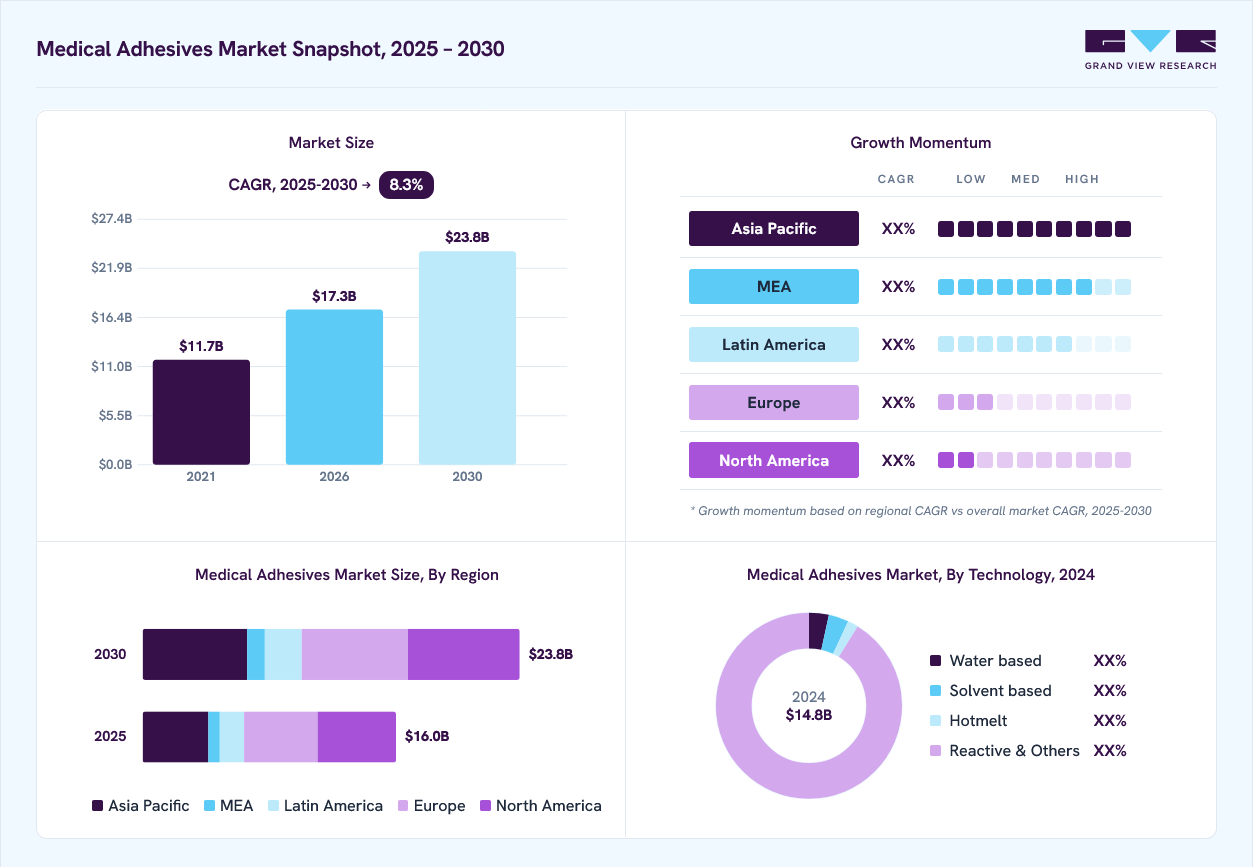1253x867 pixels.
Task: Click the Asia Pacific momentum indicator squares
Action: tap(1034, 229)
